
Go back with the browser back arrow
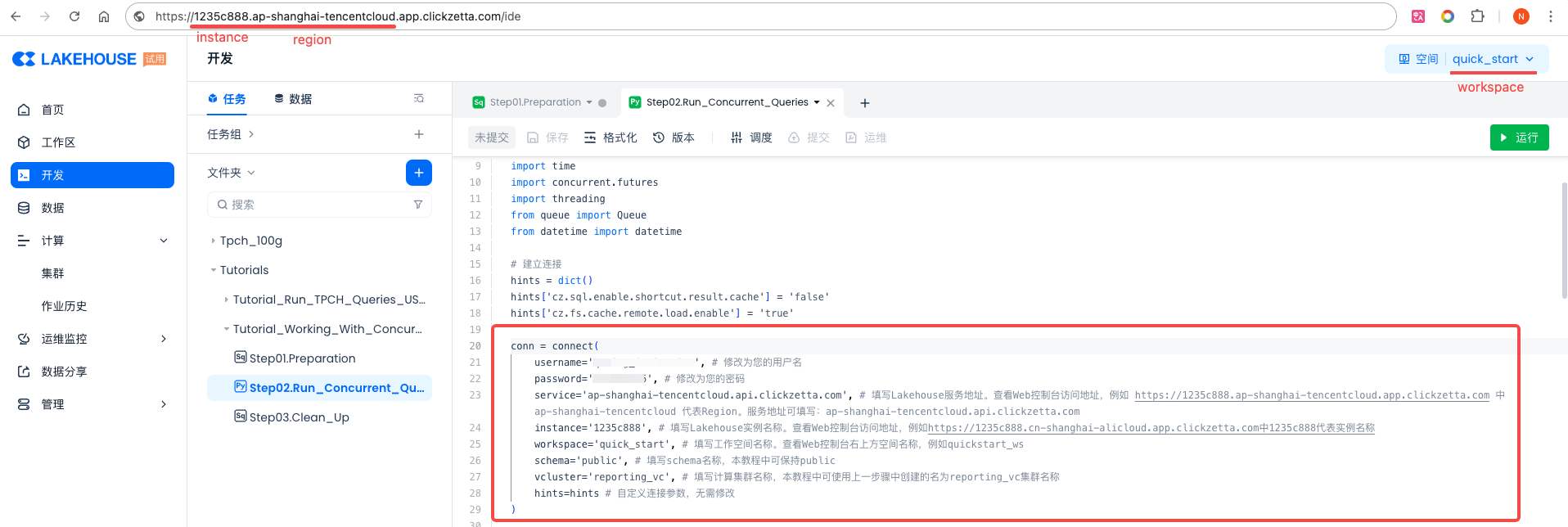tap(16, 16)
